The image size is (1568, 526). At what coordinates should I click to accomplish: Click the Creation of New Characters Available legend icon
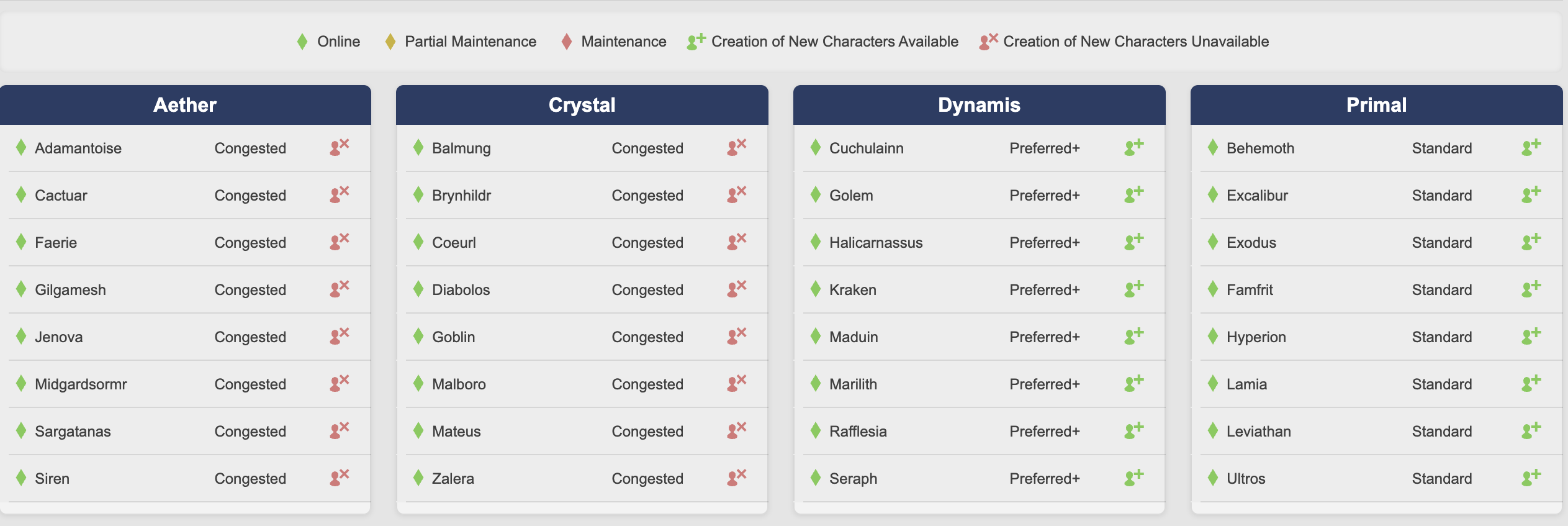[696, 42]
